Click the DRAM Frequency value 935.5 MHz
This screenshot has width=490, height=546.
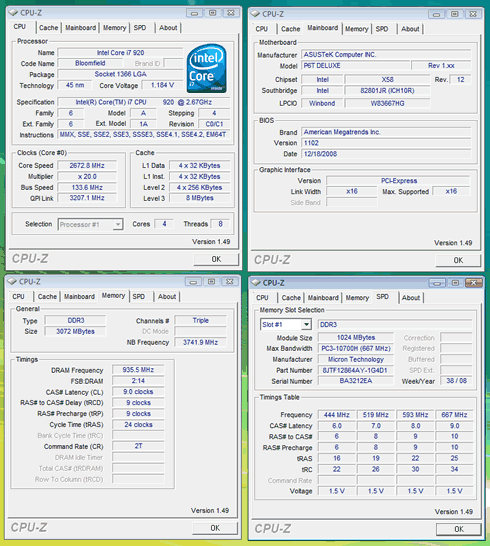(138, 370)
